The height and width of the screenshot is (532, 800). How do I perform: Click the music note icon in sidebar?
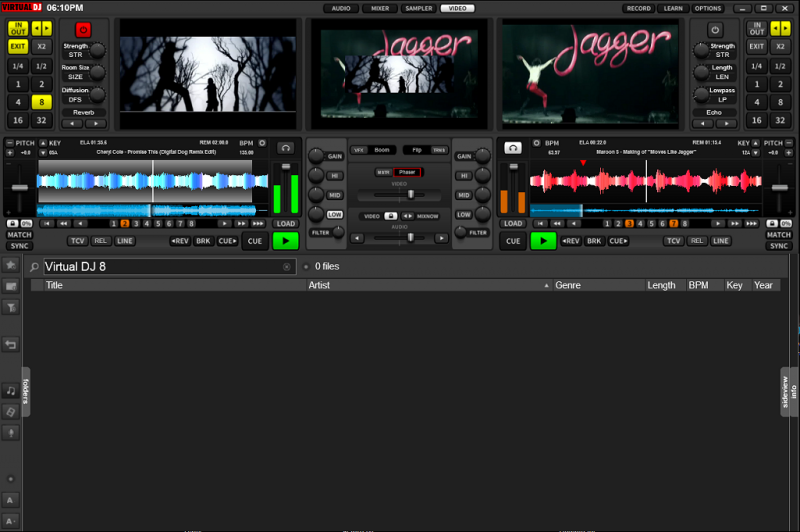11,390
